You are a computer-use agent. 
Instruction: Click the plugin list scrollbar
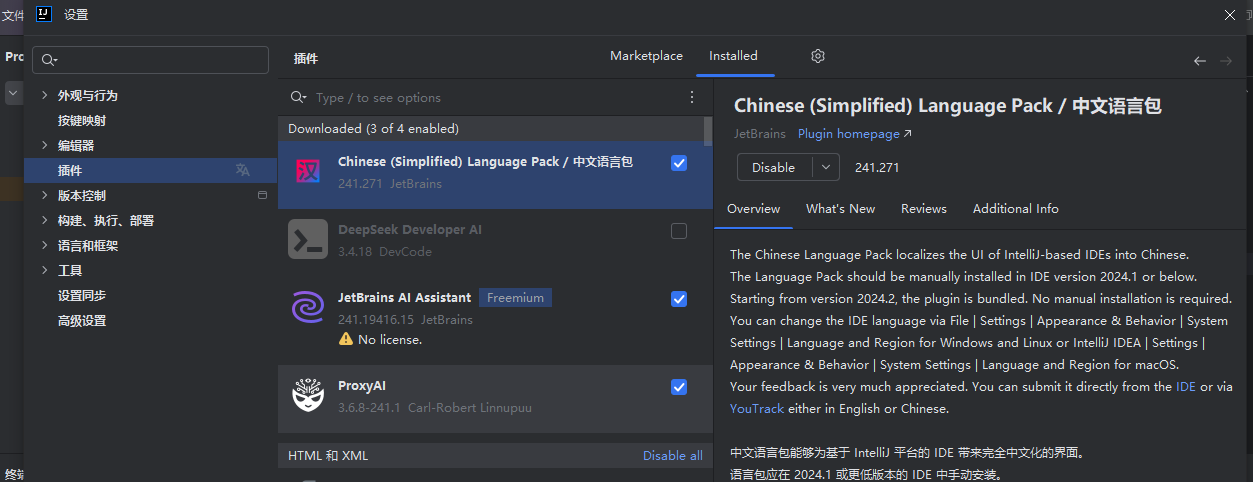pos(708,130)
